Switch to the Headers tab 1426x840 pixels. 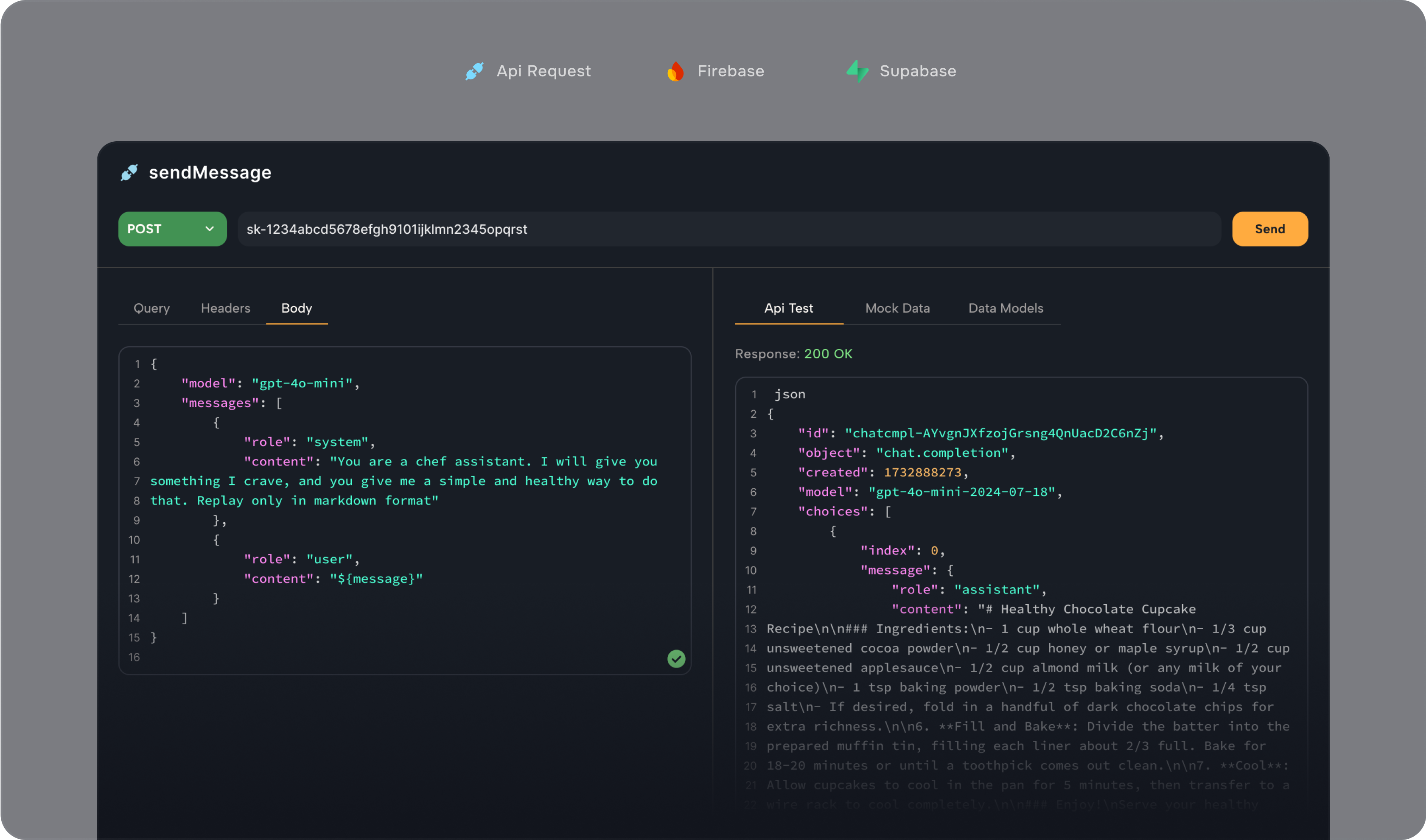pos(225,308)
